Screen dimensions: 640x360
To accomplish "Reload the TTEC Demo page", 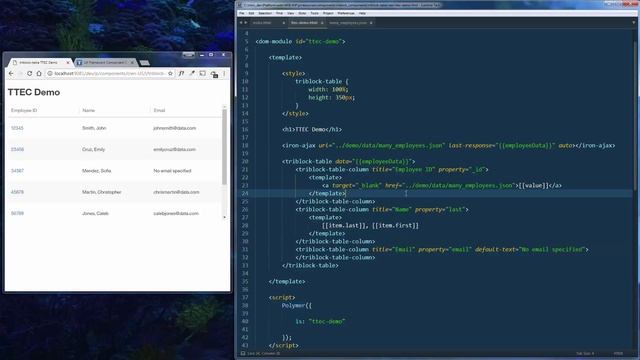I will tap(29, 73).
